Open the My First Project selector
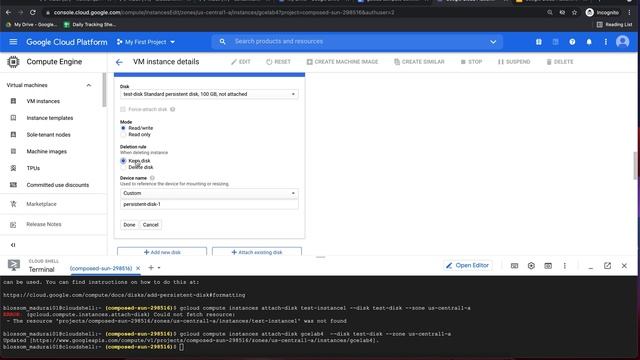Viewport: 640px width, 360px height. click(146, 42)
